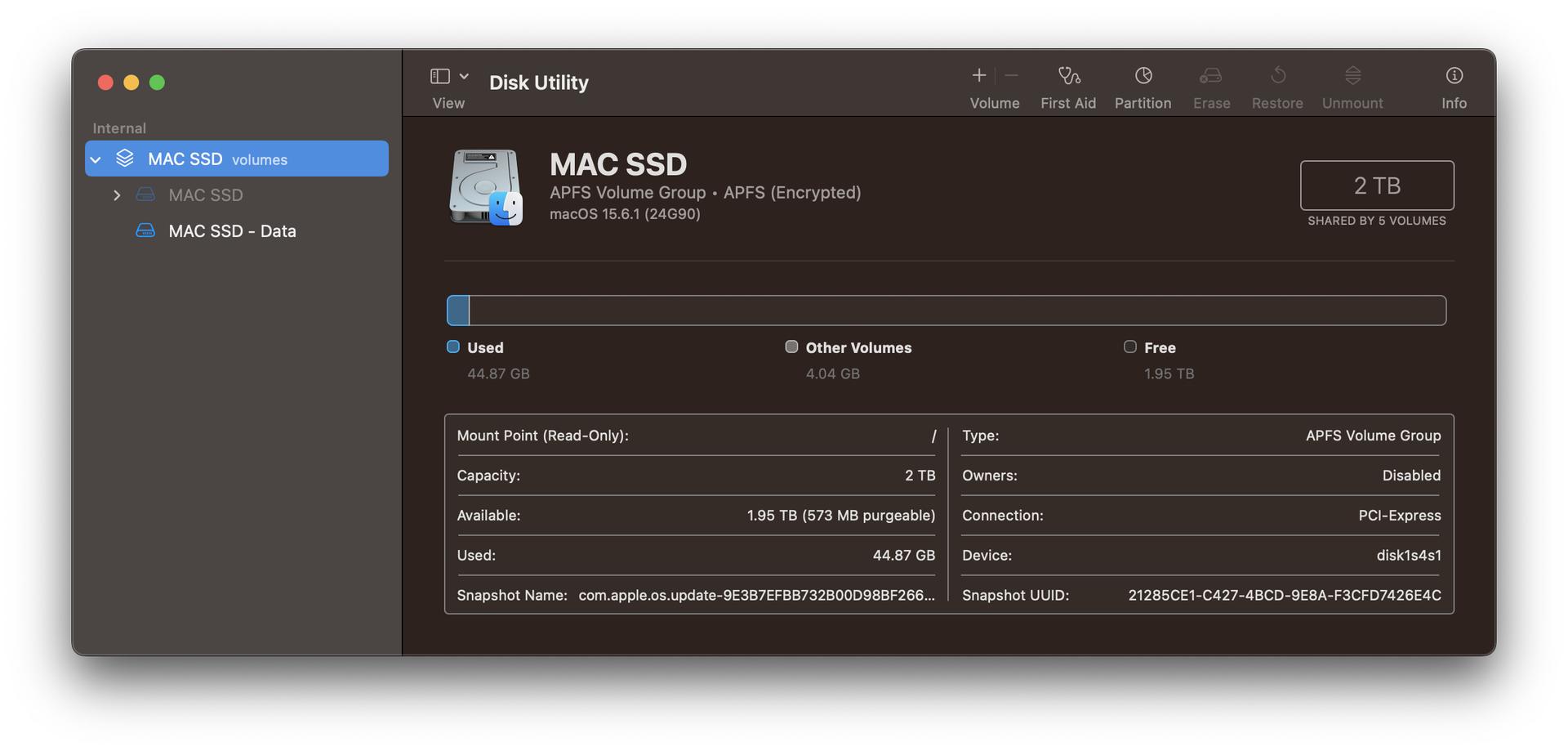The width and height of the screenshot is (1568, 751).
Task: Toggle the sidebar View icon
Action: (440, 76)
